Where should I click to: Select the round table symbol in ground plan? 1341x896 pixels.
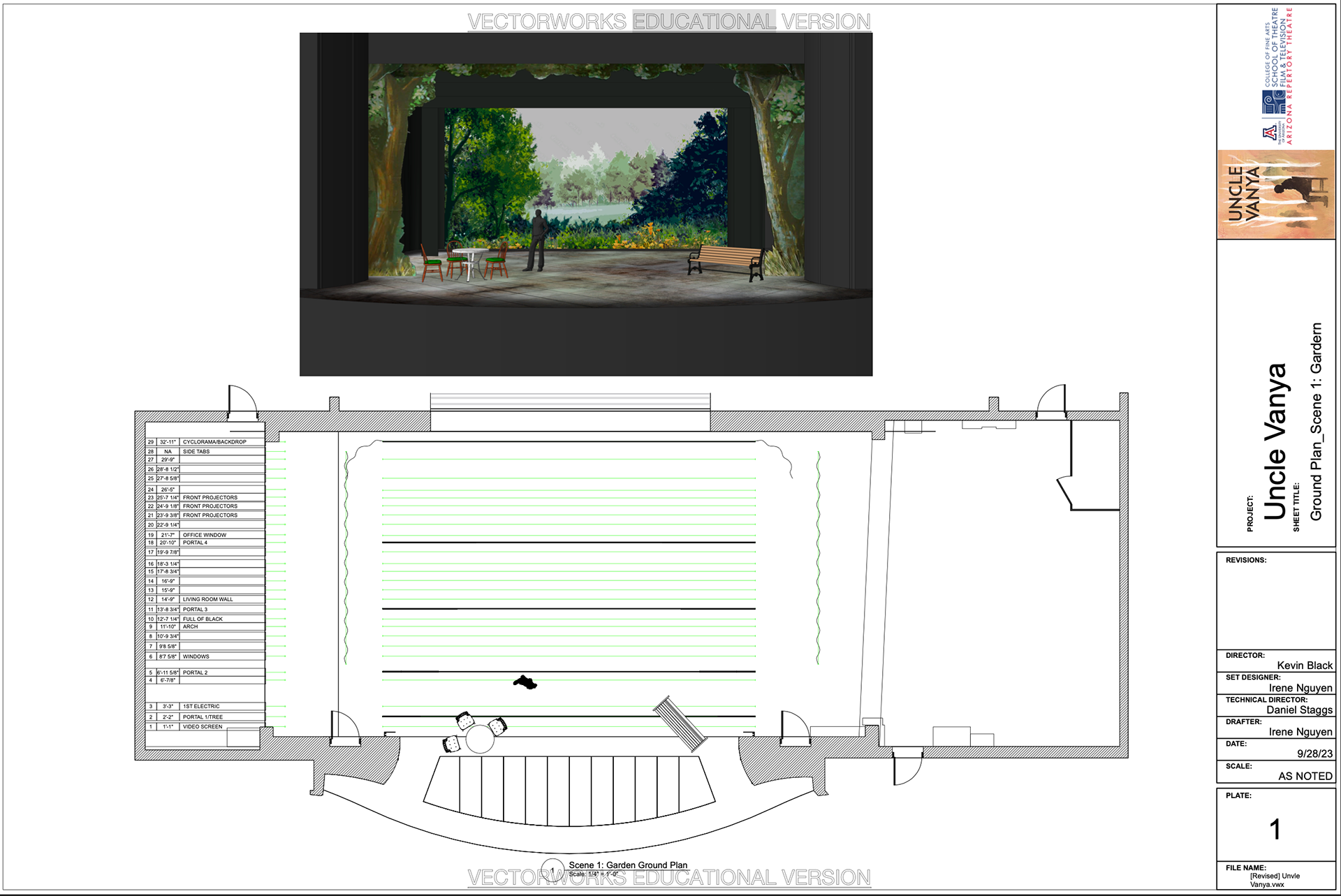tap(480, 739)
